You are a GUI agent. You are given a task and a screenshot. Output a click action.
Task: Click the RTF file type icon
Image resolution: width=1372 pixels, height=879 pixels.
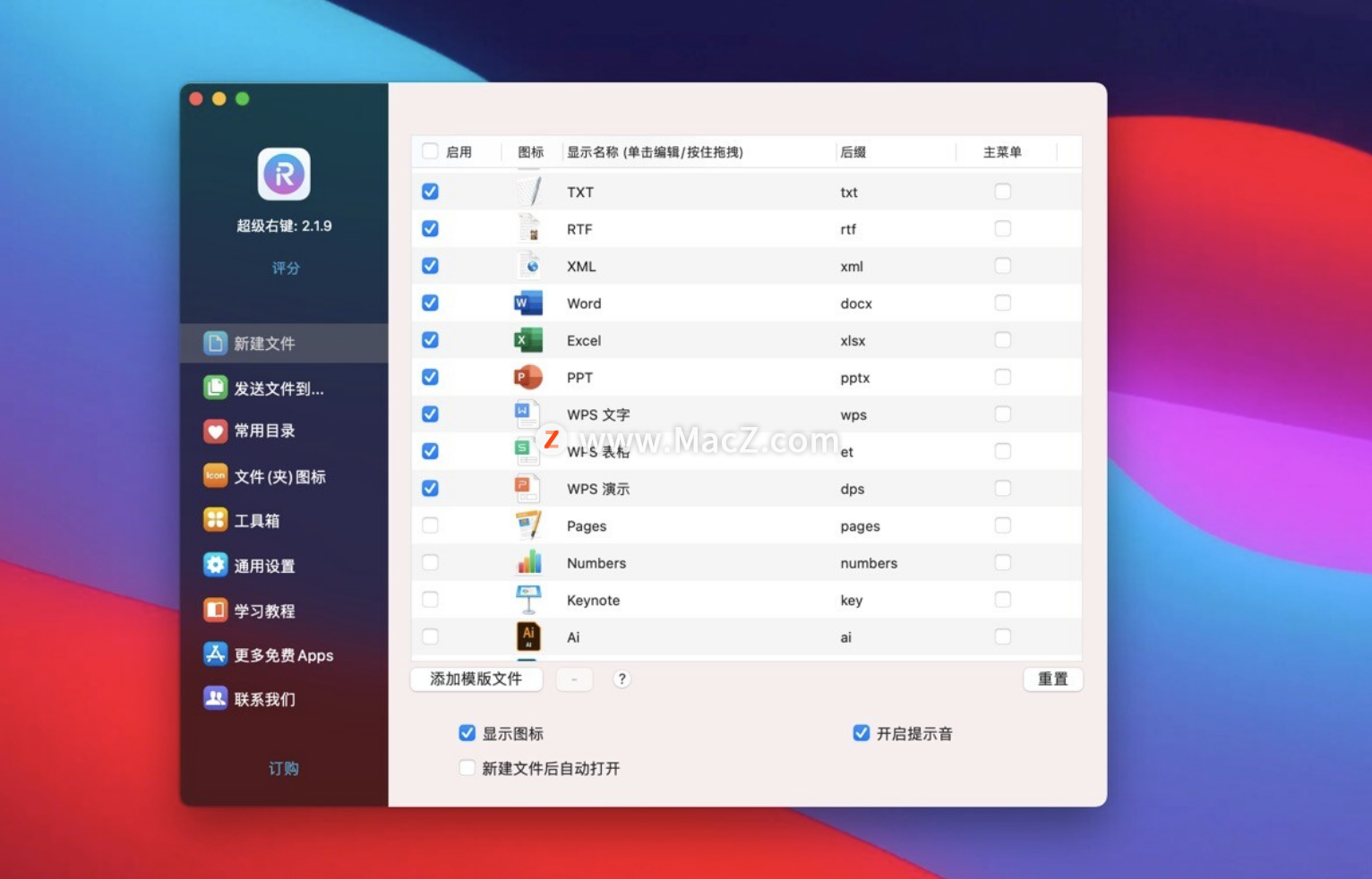(529, 228)
